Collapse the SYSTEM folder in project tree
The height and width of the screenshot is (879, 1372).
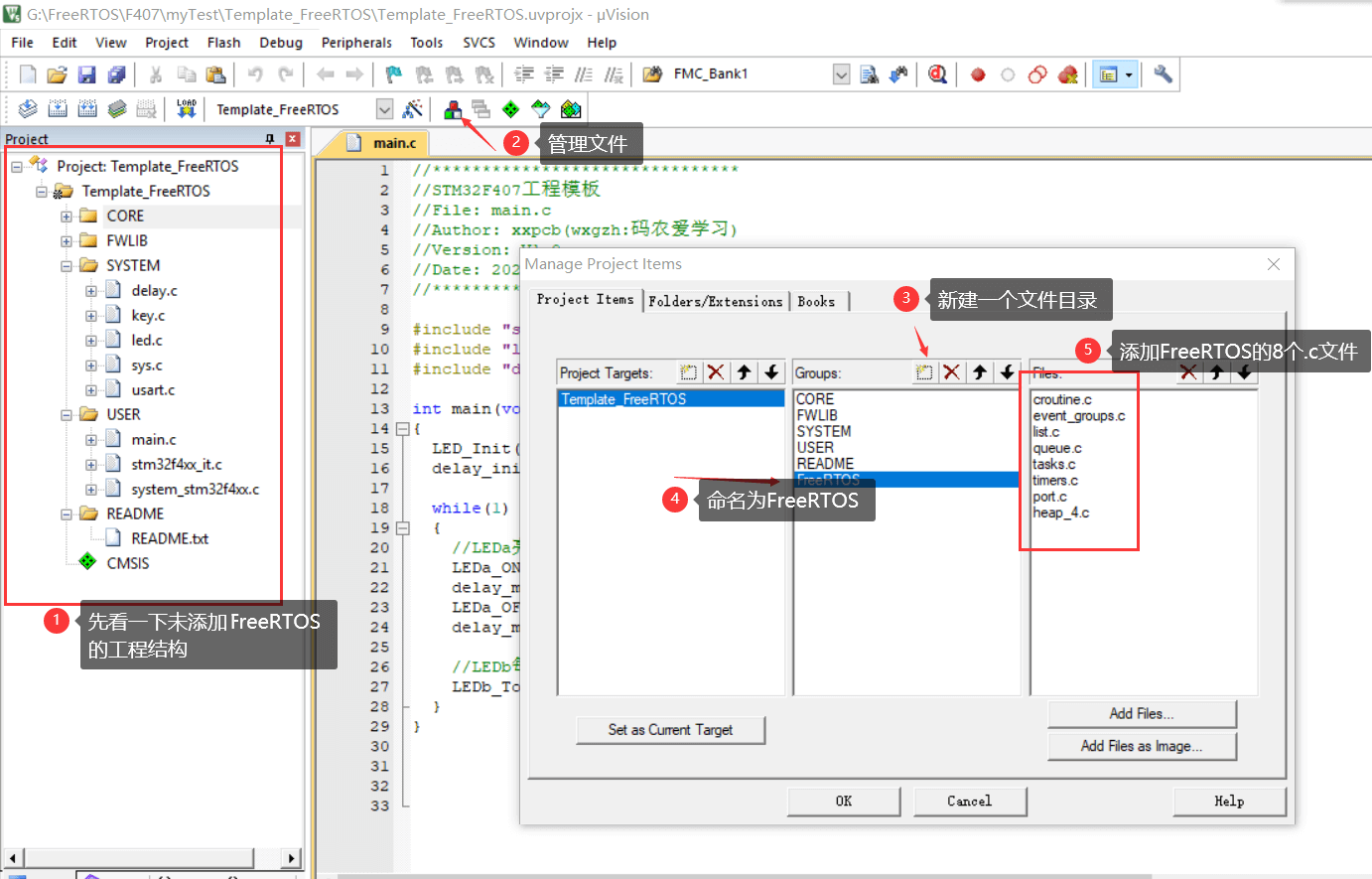pyautogui.click(x=67, y=266)
